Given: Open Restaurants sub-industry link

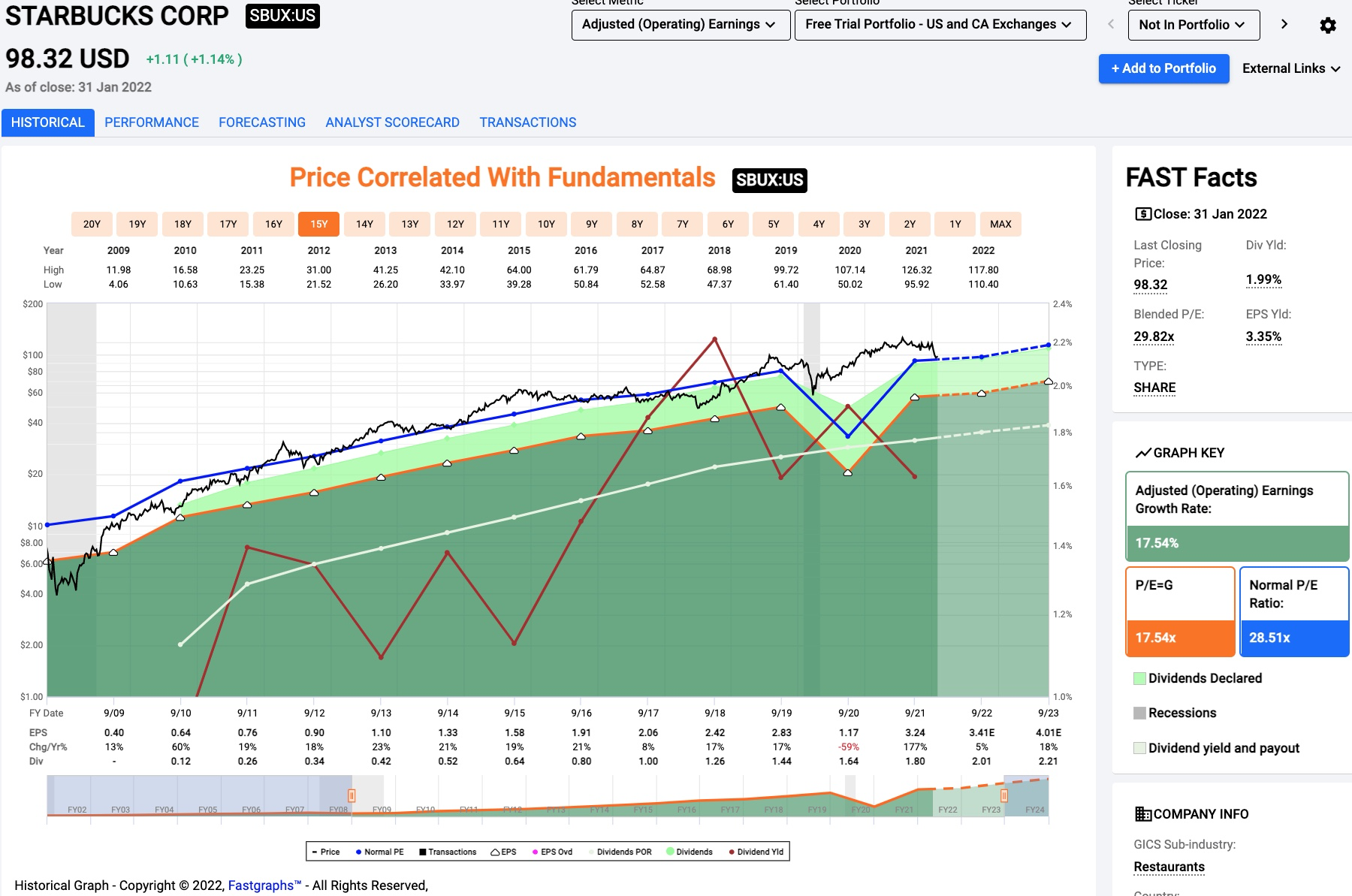Looking at the screenshot, I should [x=1169, y=867].
